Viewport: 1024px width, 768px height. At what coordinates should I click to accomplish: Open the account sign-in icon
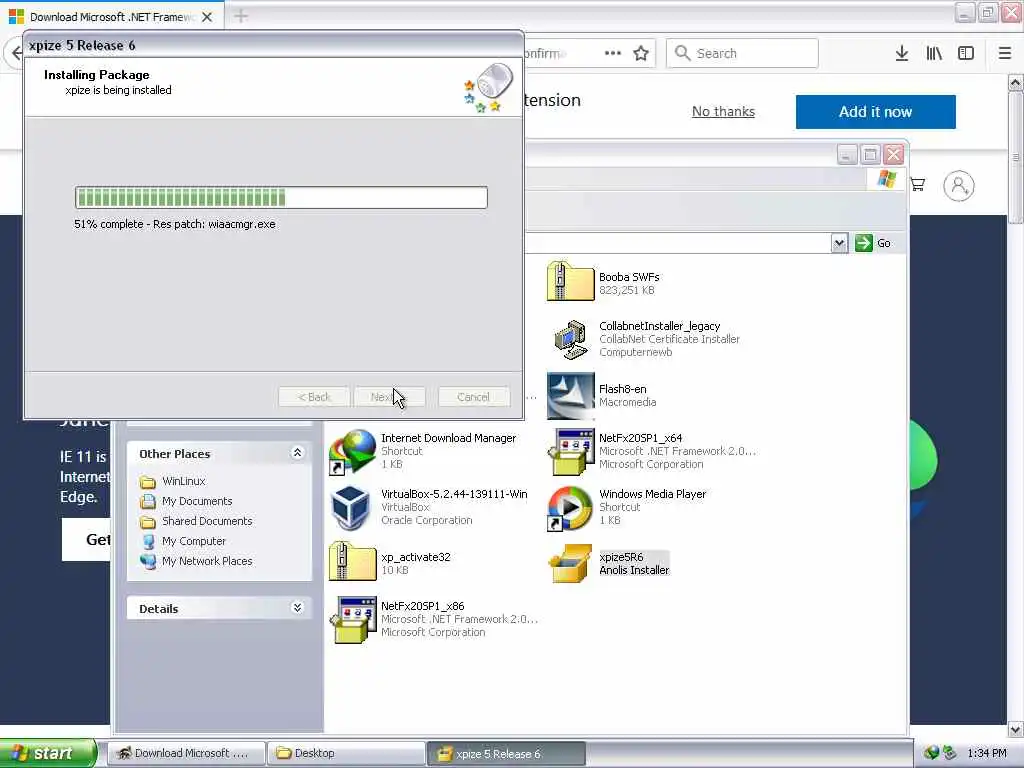point(959,186)
